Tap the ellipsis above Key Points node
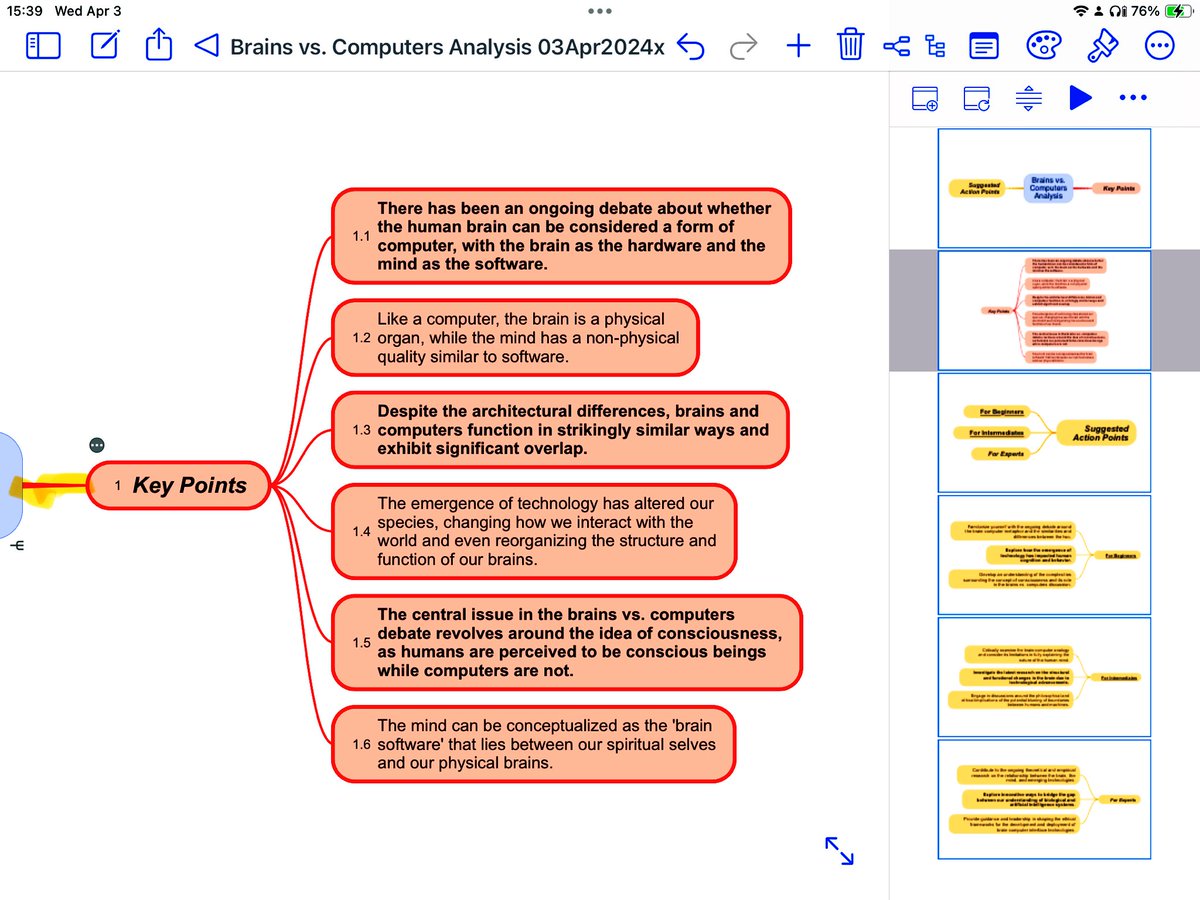Viewport: 1200px width, 900px height. click(97, 445)
